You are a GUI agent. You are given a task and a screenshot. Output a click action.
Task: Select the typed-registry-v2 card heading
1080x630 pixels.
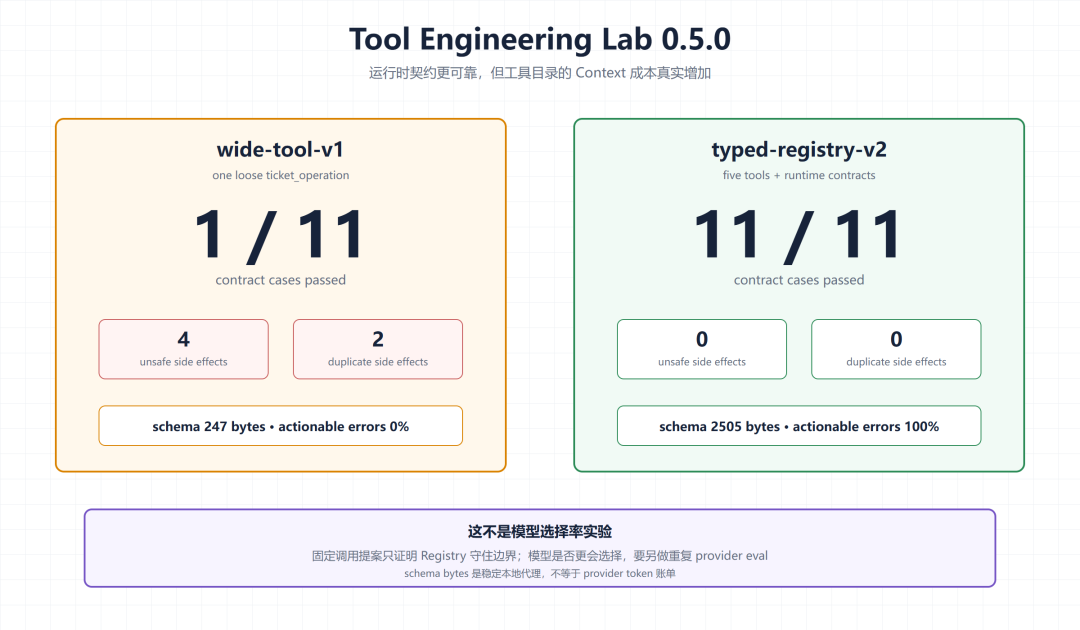[x=799, y=149]
